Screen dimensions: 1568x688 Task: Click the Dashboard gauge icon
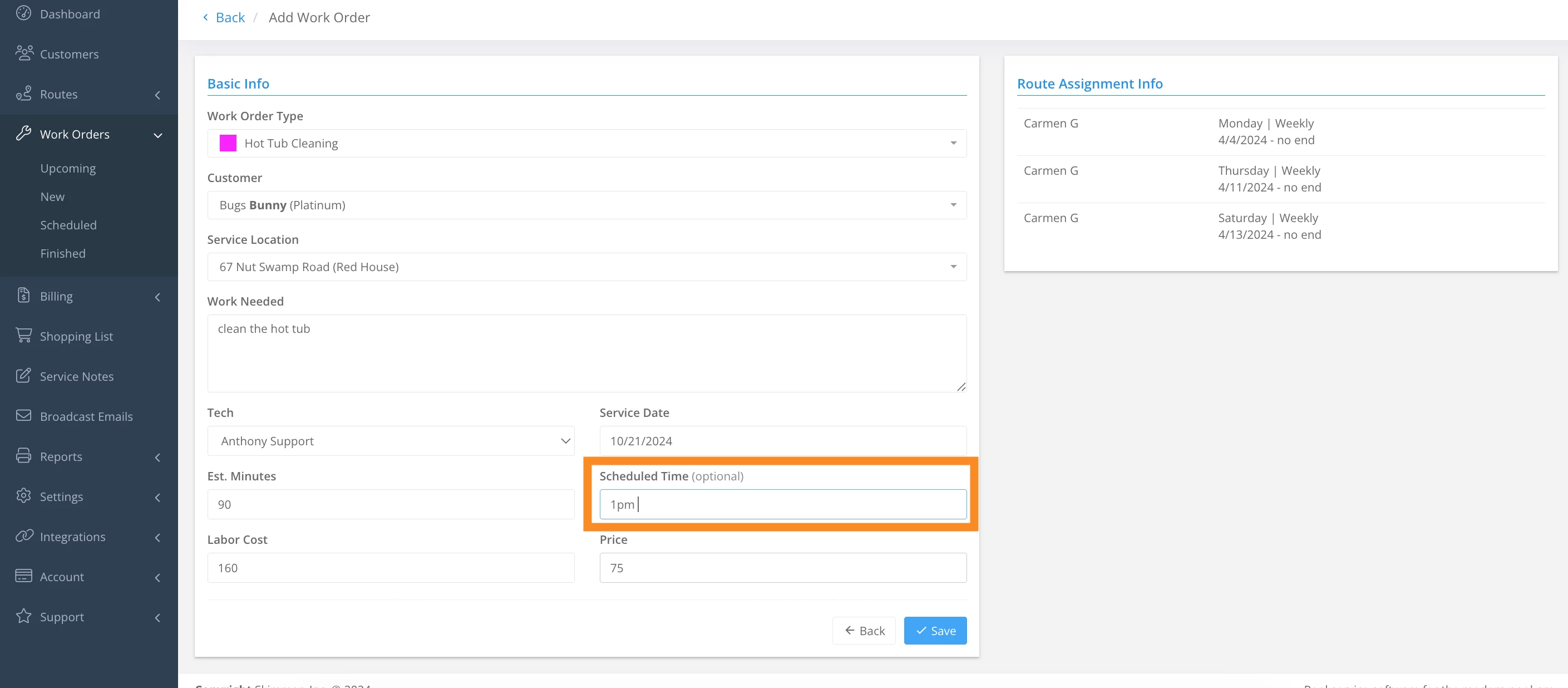point(23,13)
